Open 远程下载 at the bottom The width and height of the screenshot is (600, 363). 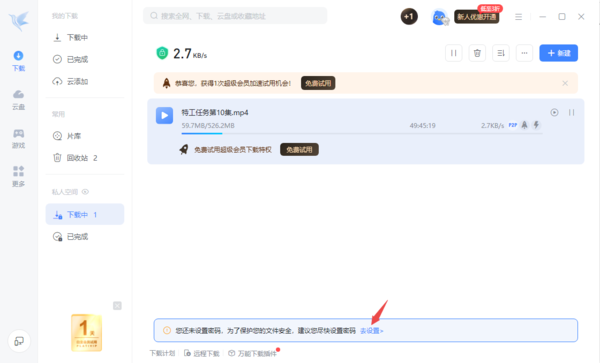202,353
